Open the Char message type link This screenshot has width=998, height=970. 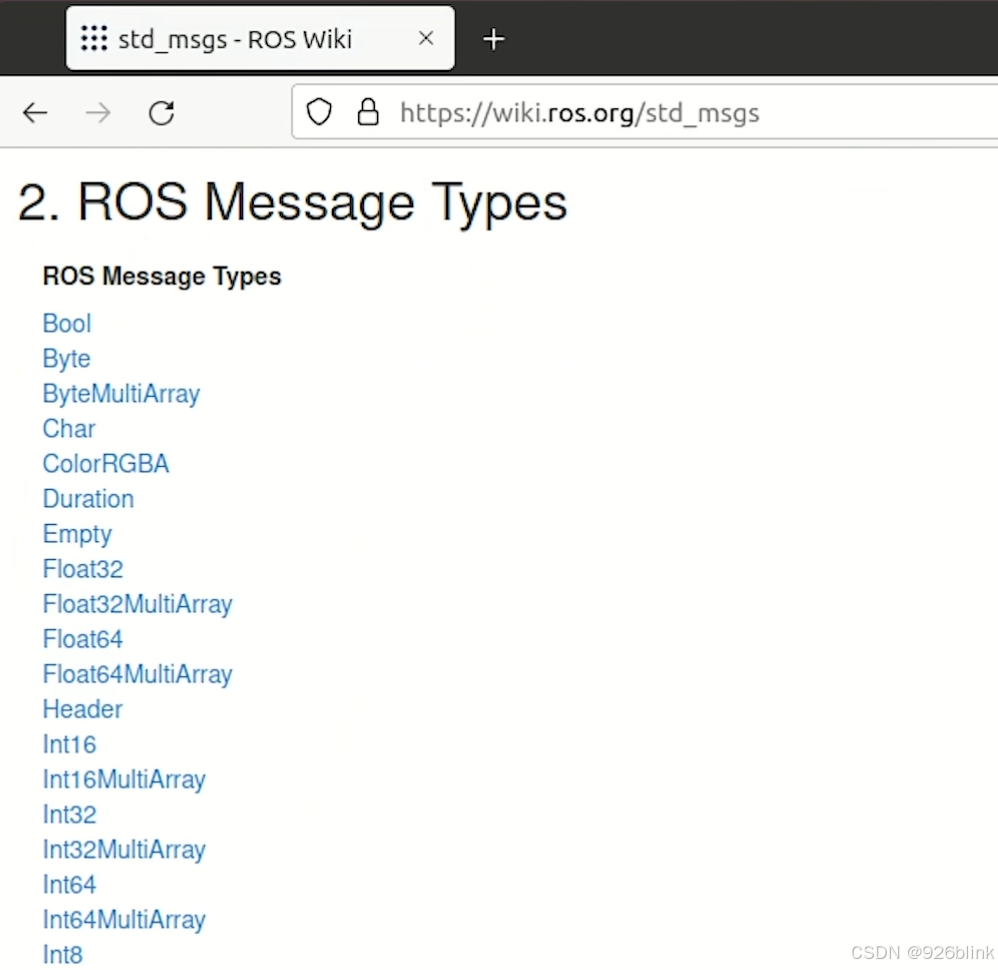coord(69,429)
